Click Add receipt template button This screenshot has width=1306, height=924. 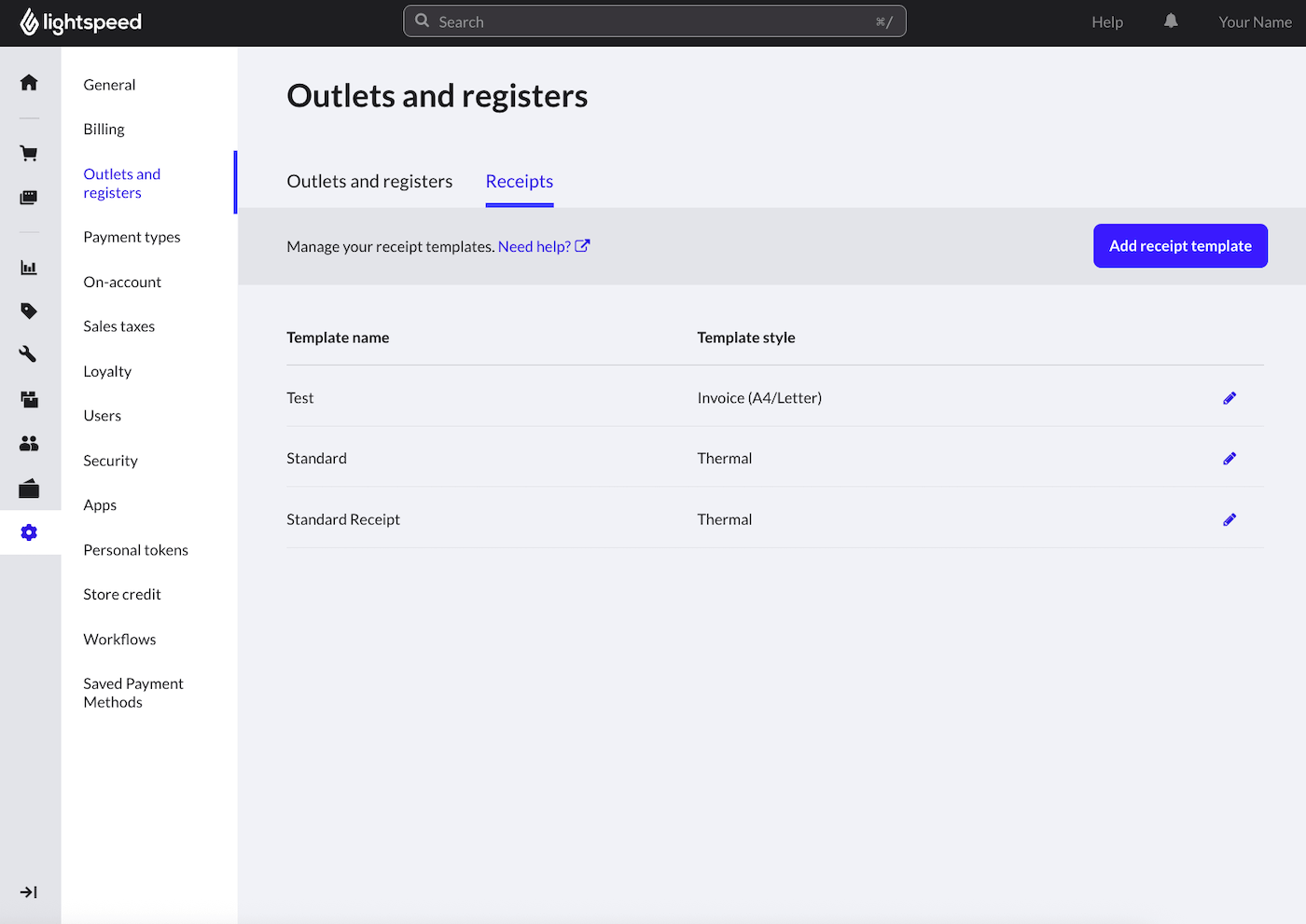pos(1180,246)
